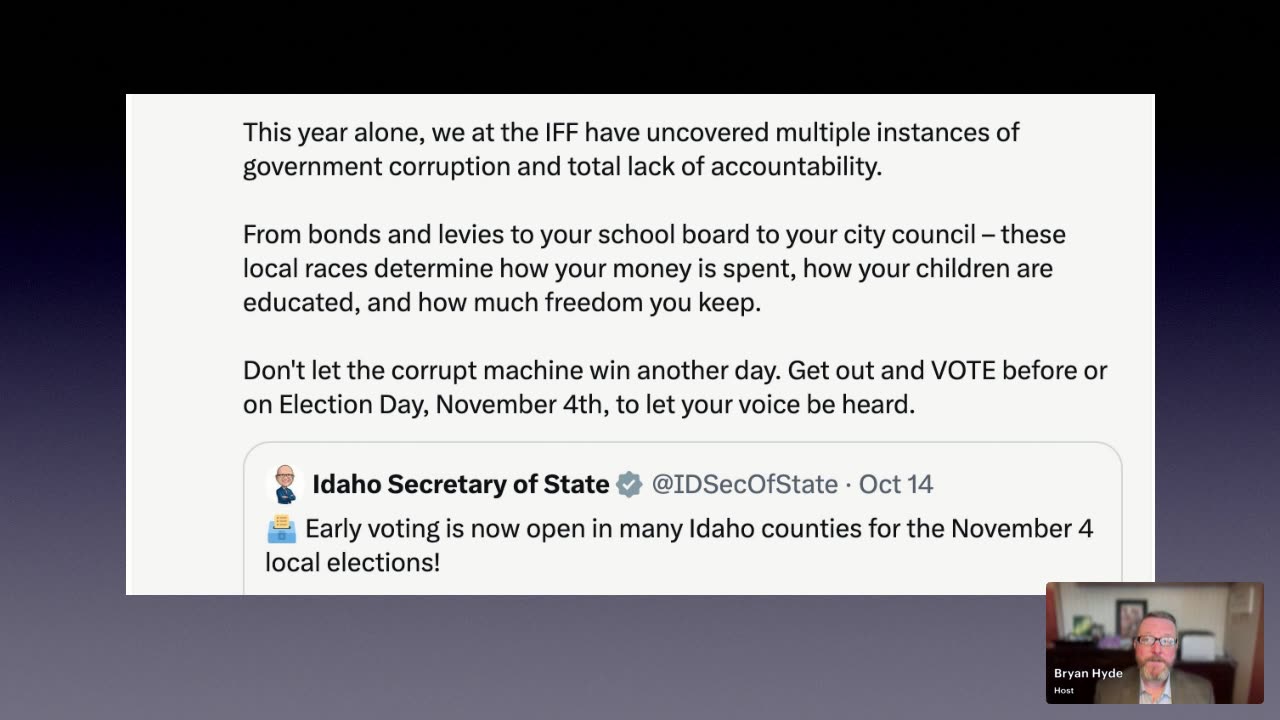1280x720 pixels.
Task: Click the paragraph starting "This year alone"
Action: (630, 149)
